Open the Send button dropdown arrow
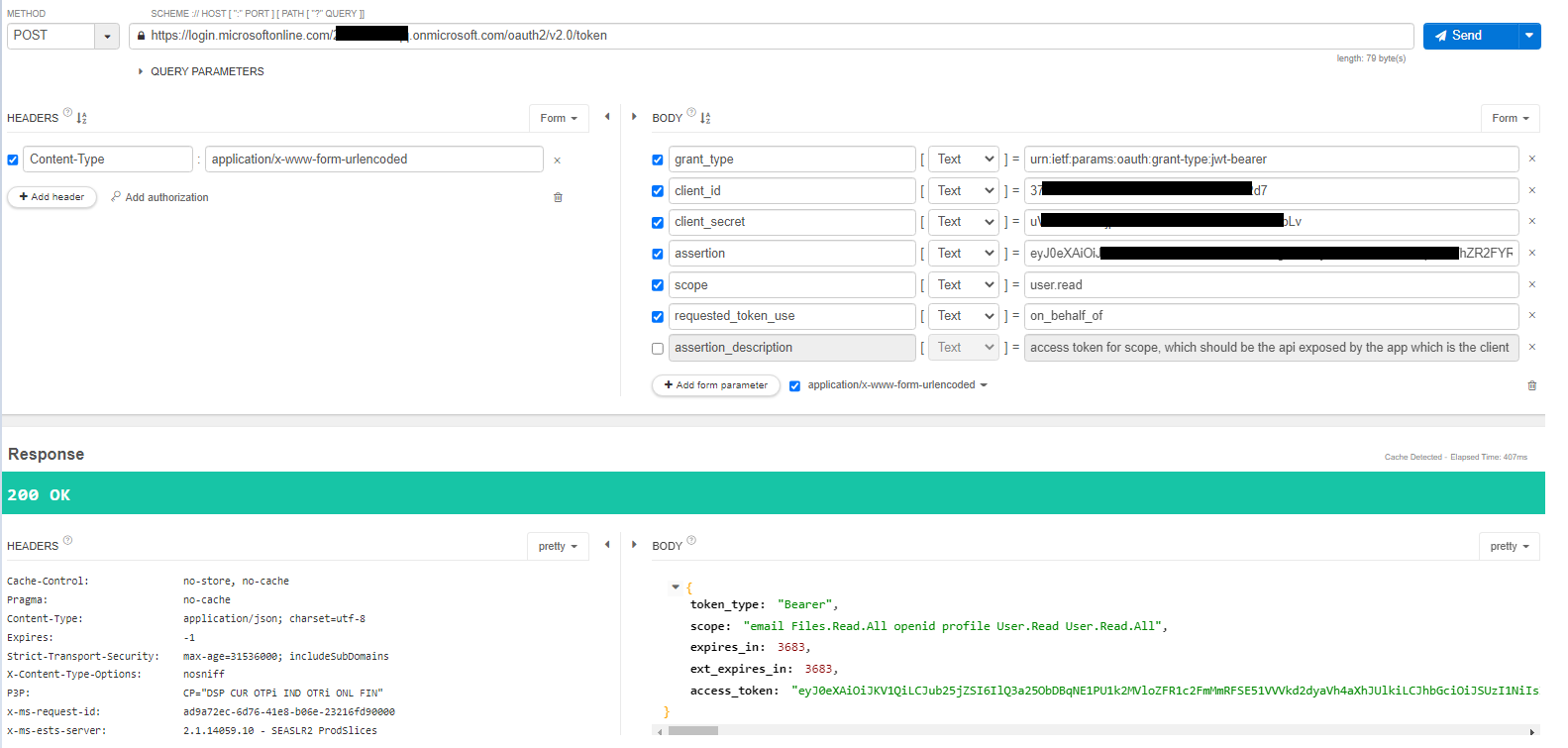 [x=1529, y=36]
